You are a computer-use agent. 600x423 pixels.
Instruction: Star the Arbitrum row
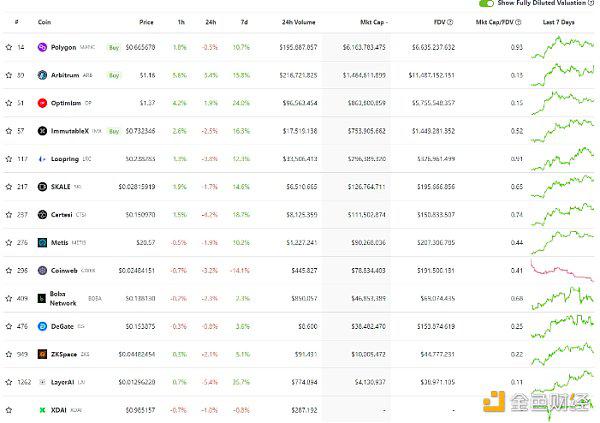pyautogui.click(x=9, y=75)
